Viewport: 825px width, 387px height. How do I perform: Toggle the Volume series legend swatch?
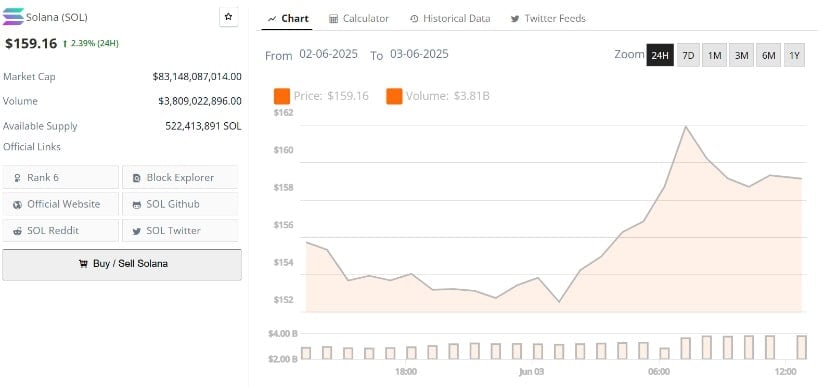pos(394,96)
